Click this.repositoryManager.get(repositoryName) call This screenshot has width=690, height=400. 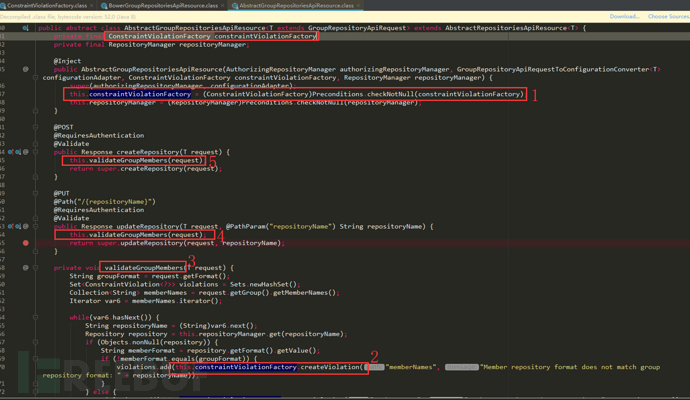coord(261,334)
